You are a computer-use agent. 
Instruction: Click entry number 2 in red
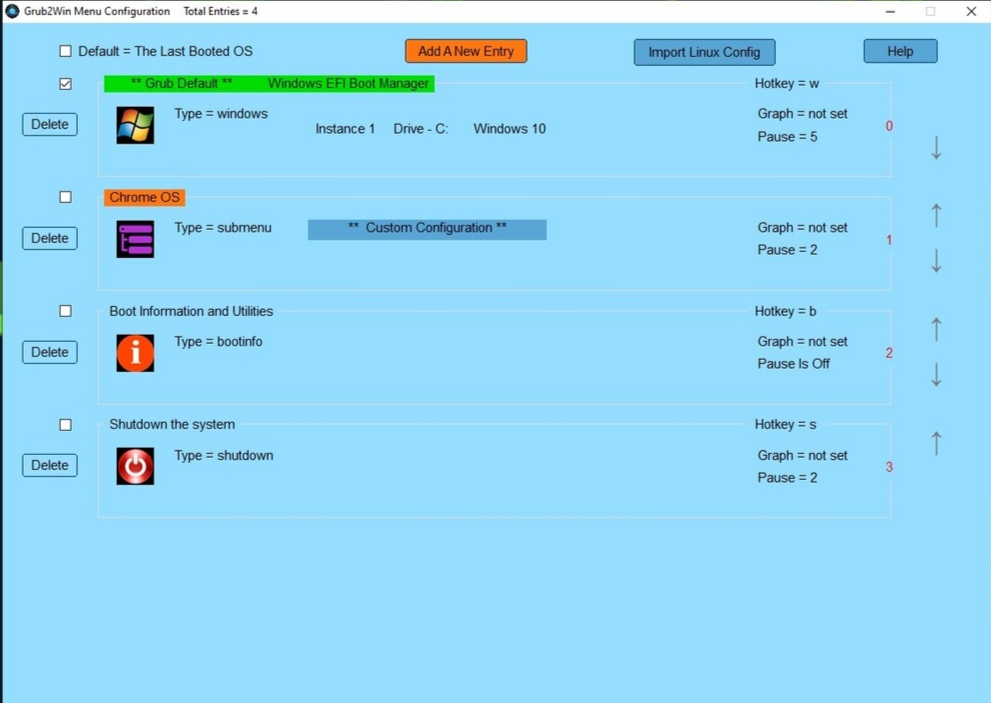pos(889,353)
